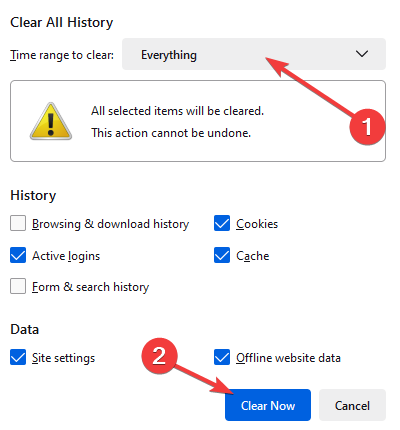This screenshot has height=430, width=400.
Task: Click the chevron arrow in time range box
Action: point(362,54)
